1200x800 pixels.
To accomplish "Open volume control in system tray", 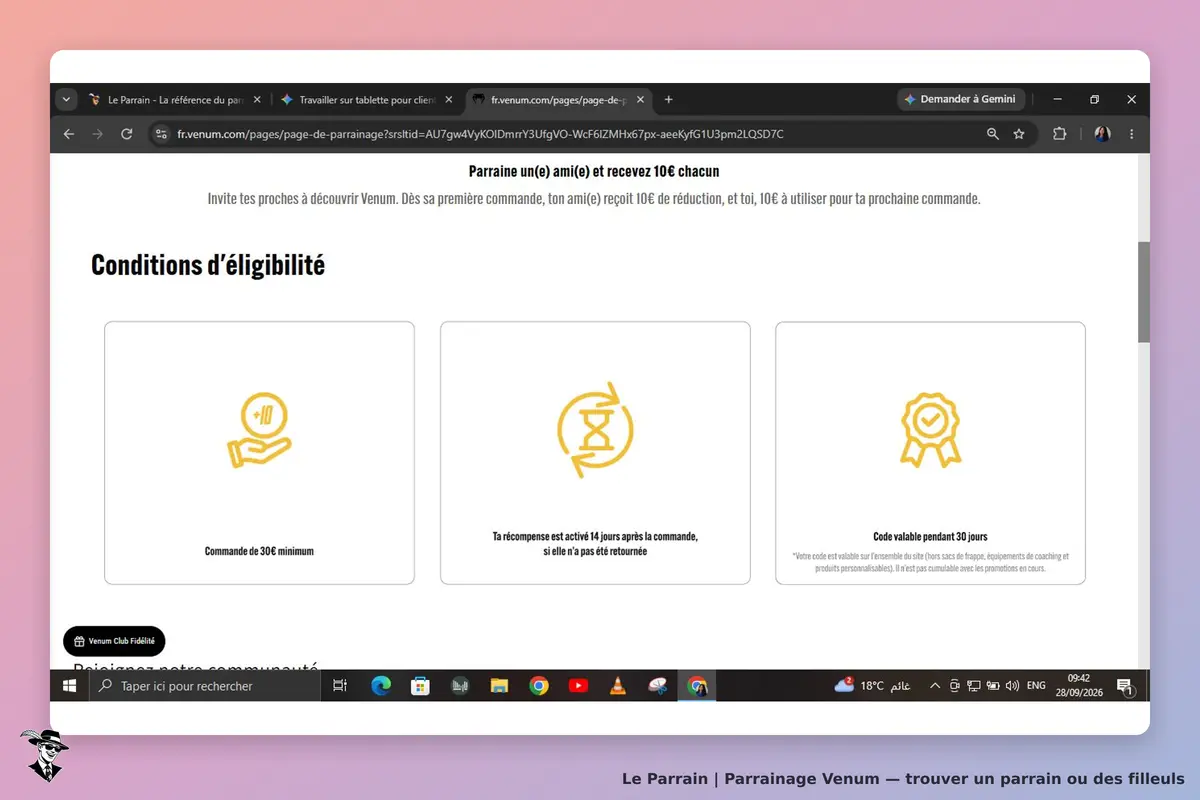I will coord(1012,686).
